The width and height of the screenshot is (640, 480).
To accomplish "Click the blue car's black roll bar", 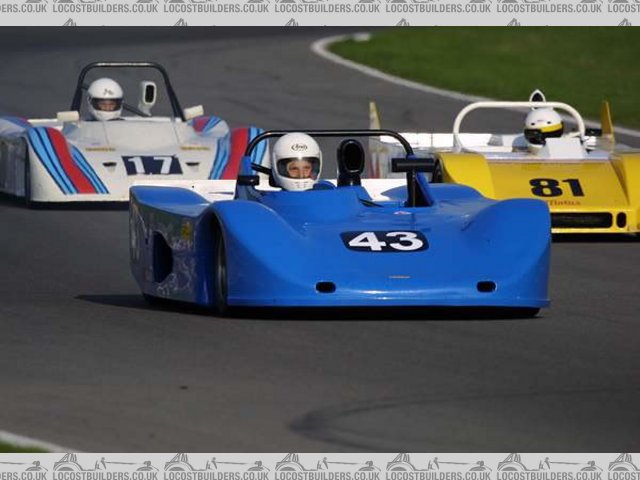I will click(x=330, y=135).
